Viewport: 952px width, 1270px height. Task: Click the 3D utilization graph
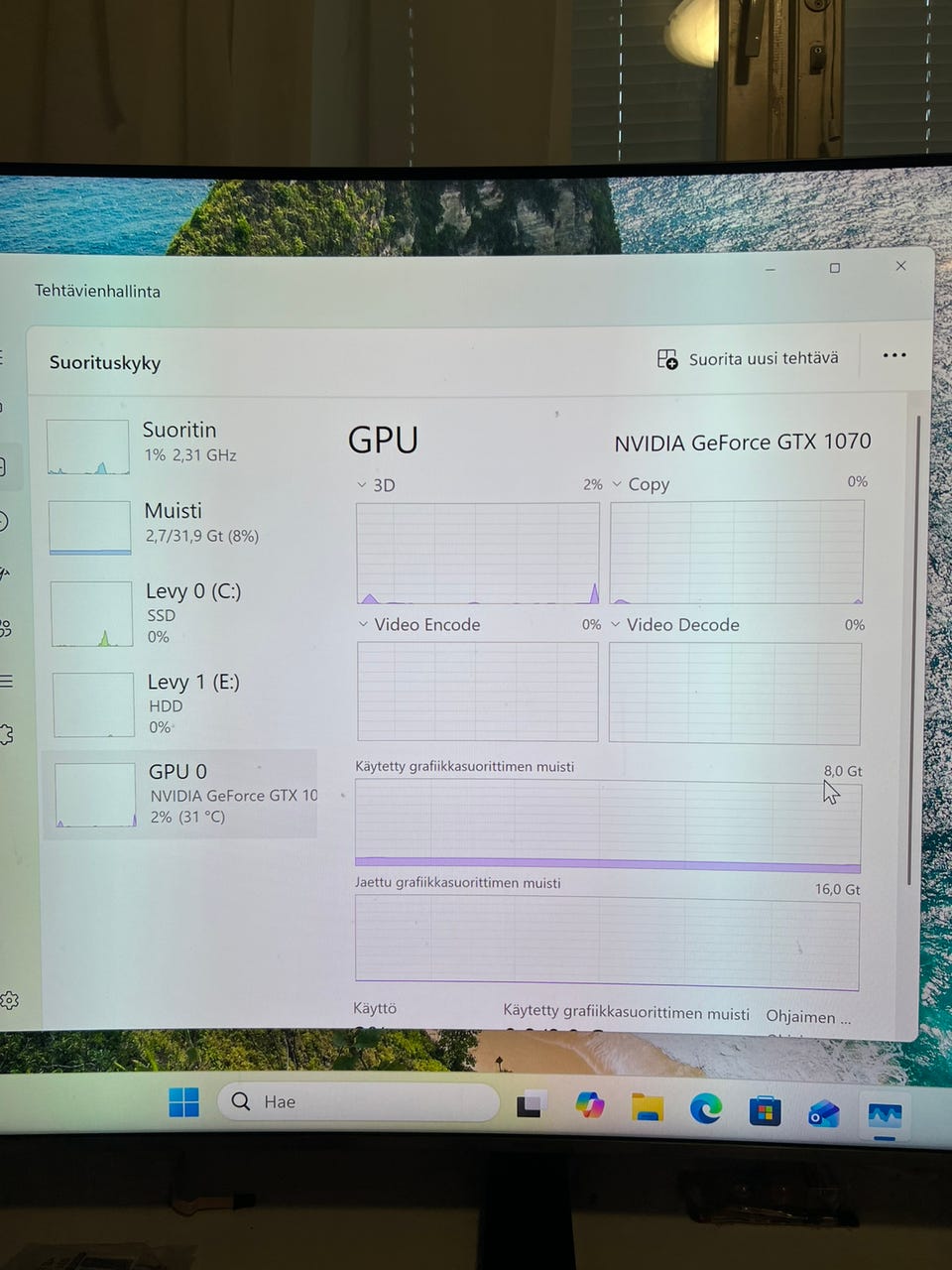(x=478, y=553)
